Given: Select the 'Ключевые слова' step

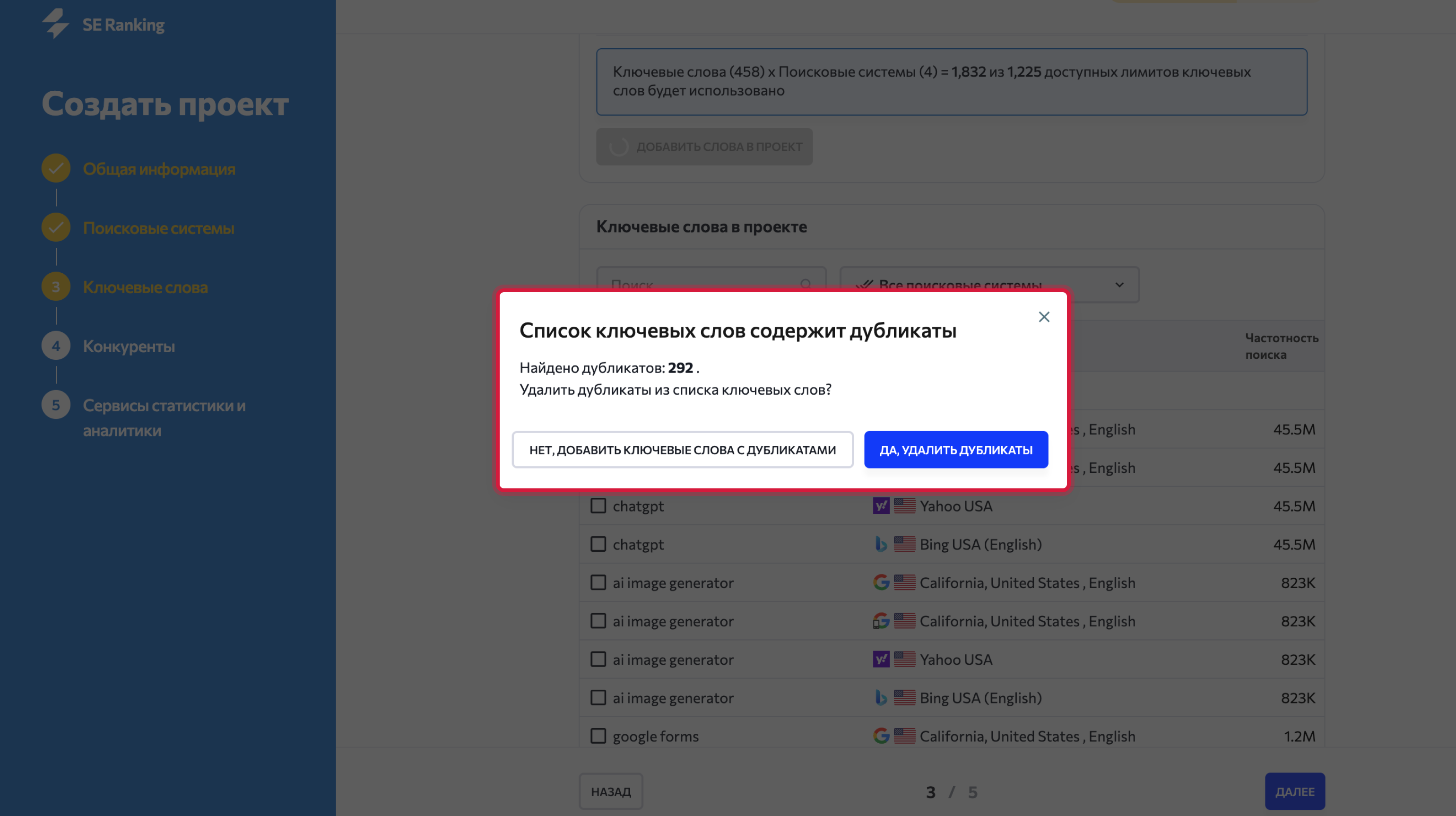Looking at the screenshot, I should (x=145, y=287).
